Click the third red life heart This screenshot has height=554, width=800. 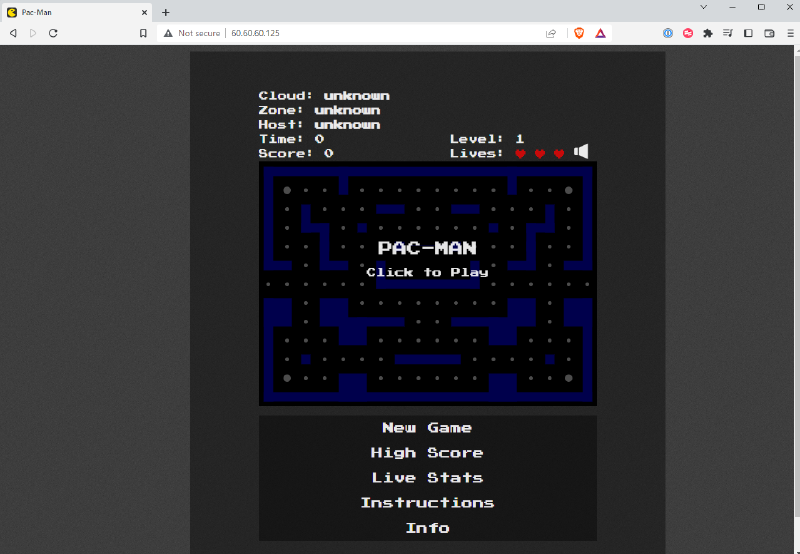559,154
